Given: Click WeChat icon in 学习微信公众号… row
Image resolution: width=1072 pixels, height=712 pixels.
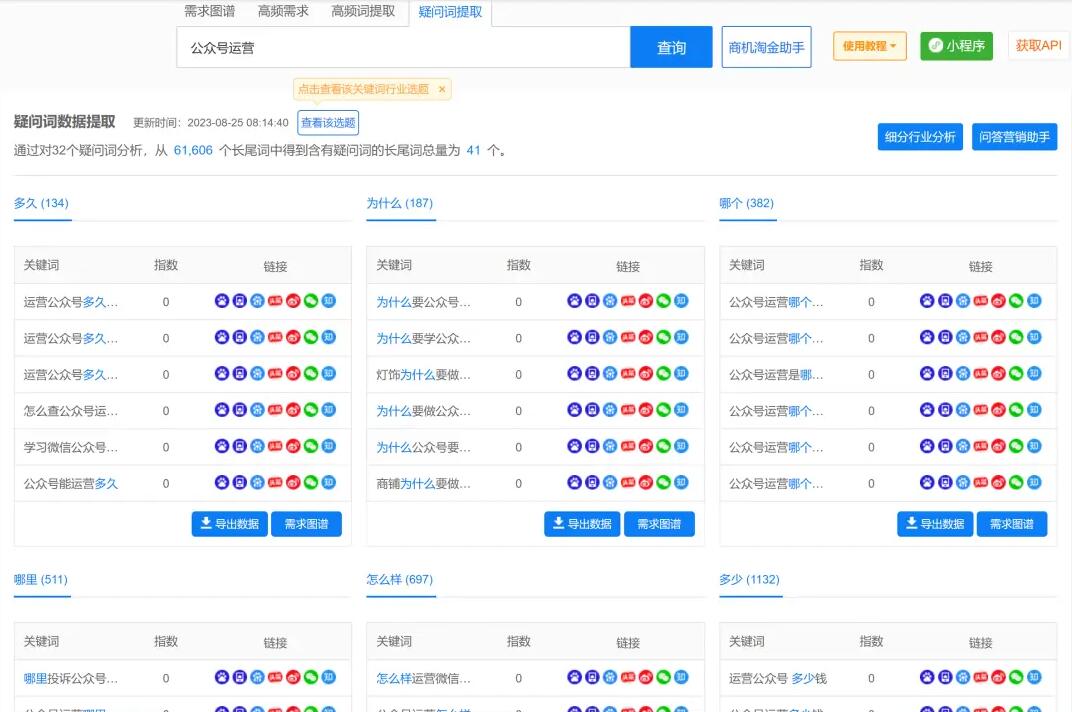Looking at the screenshot, I should click(311, 446).
